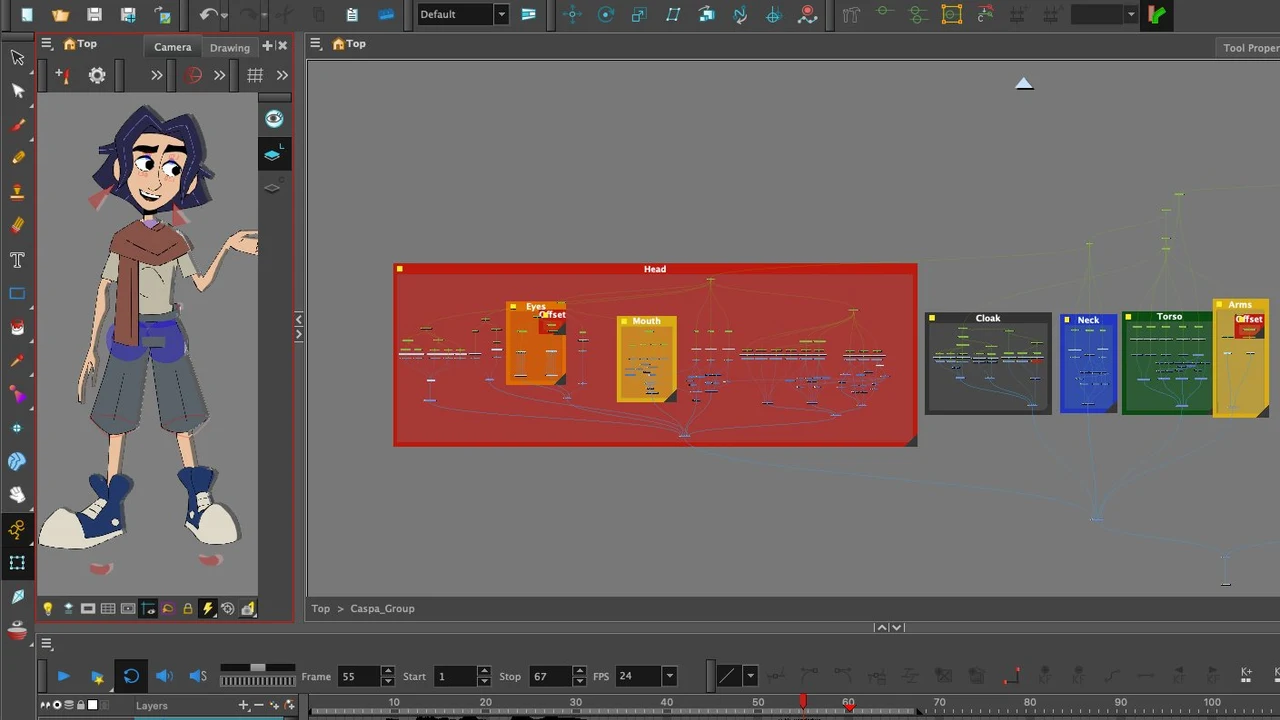Click the Paste clipboard icon
The width and height of the screenshot is (1280, 720).
352,14
